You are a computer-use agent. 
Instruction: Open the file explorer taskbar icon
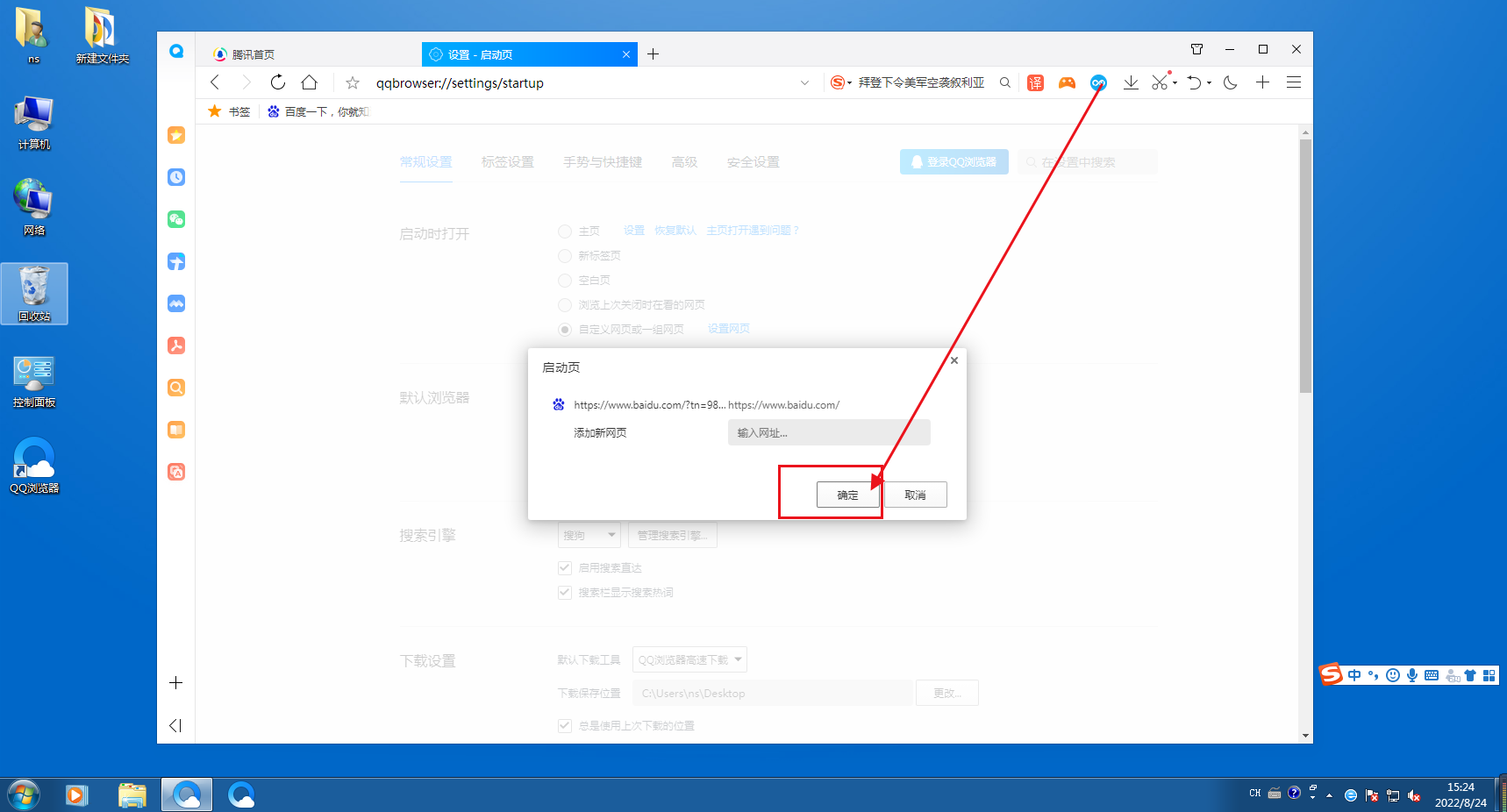[132, 795]
